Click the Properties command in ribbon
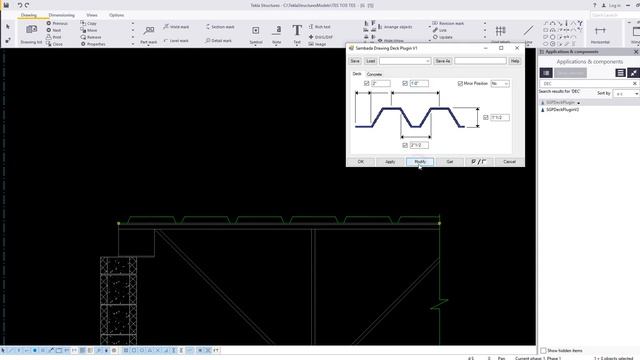The width and height of the screenshot is (640, 360). [x=93, y=44]
